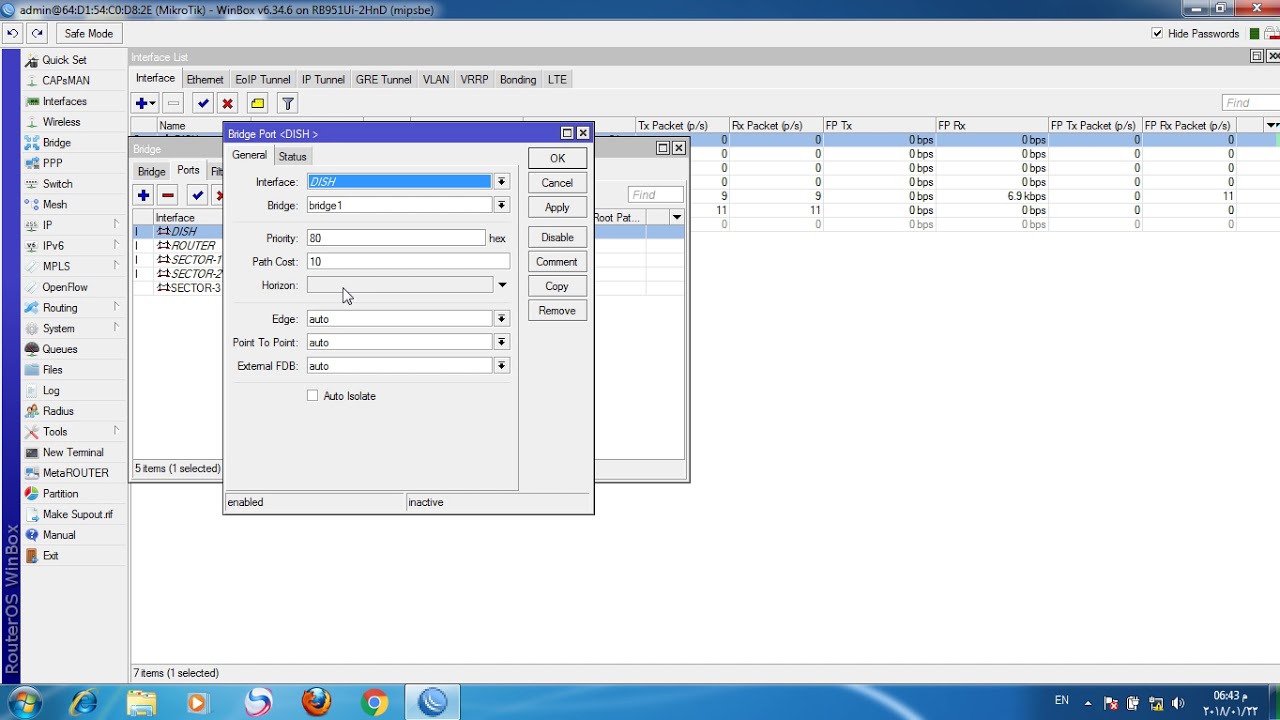Click the Windows Start button
This screenshot has height=720, width=1280.
point(24,702)
